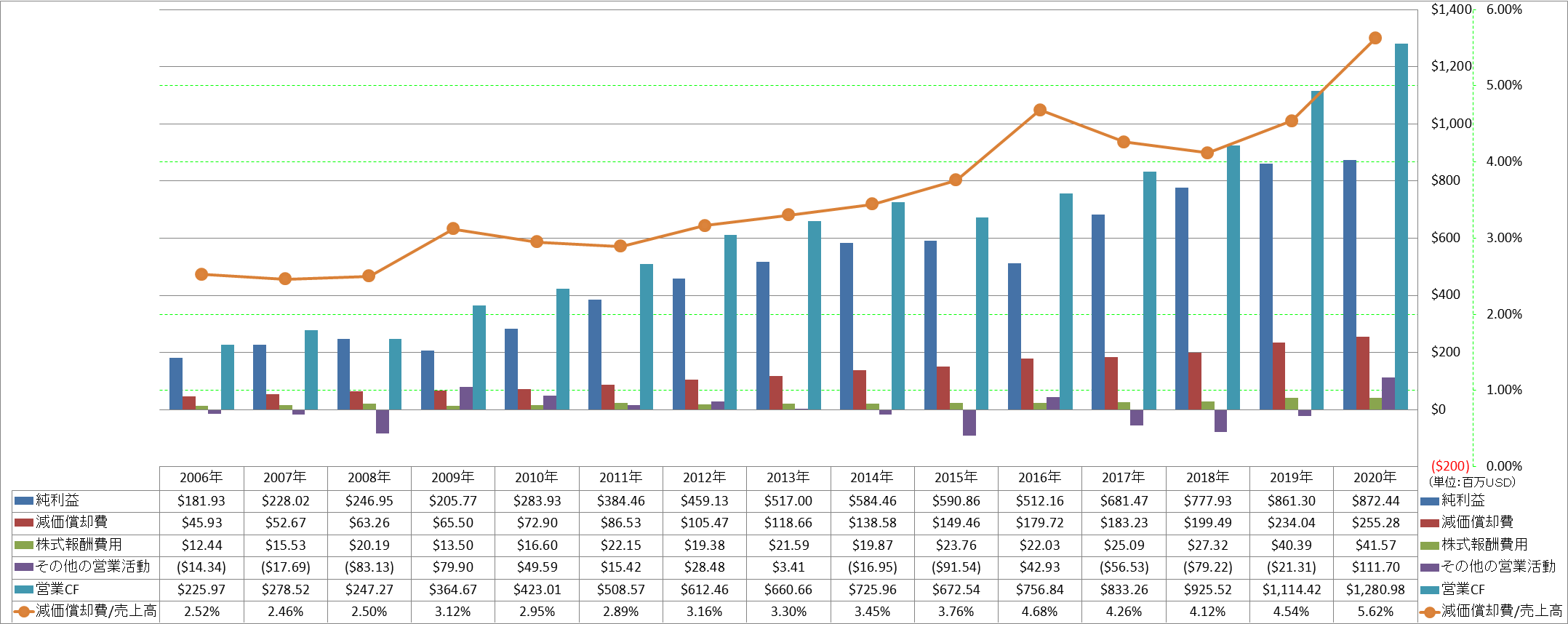This screenshot has width=1568, height=624.
Task: Click the 2012年 純利益 value $459.13
Action: click(704, 501)
